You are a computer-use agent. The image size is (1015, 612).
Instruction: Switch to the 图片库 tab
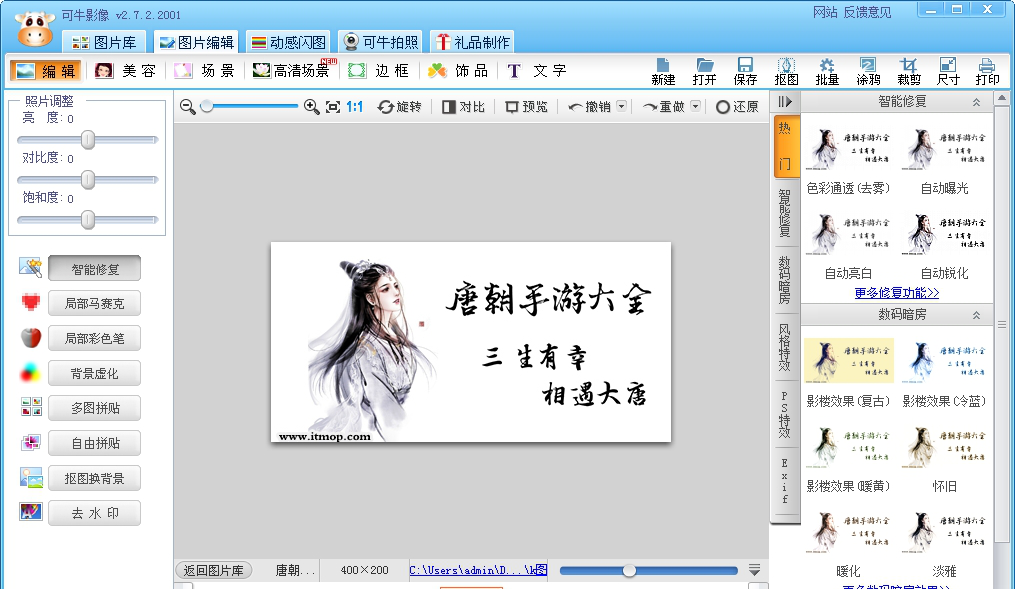[x=104, y=41]
